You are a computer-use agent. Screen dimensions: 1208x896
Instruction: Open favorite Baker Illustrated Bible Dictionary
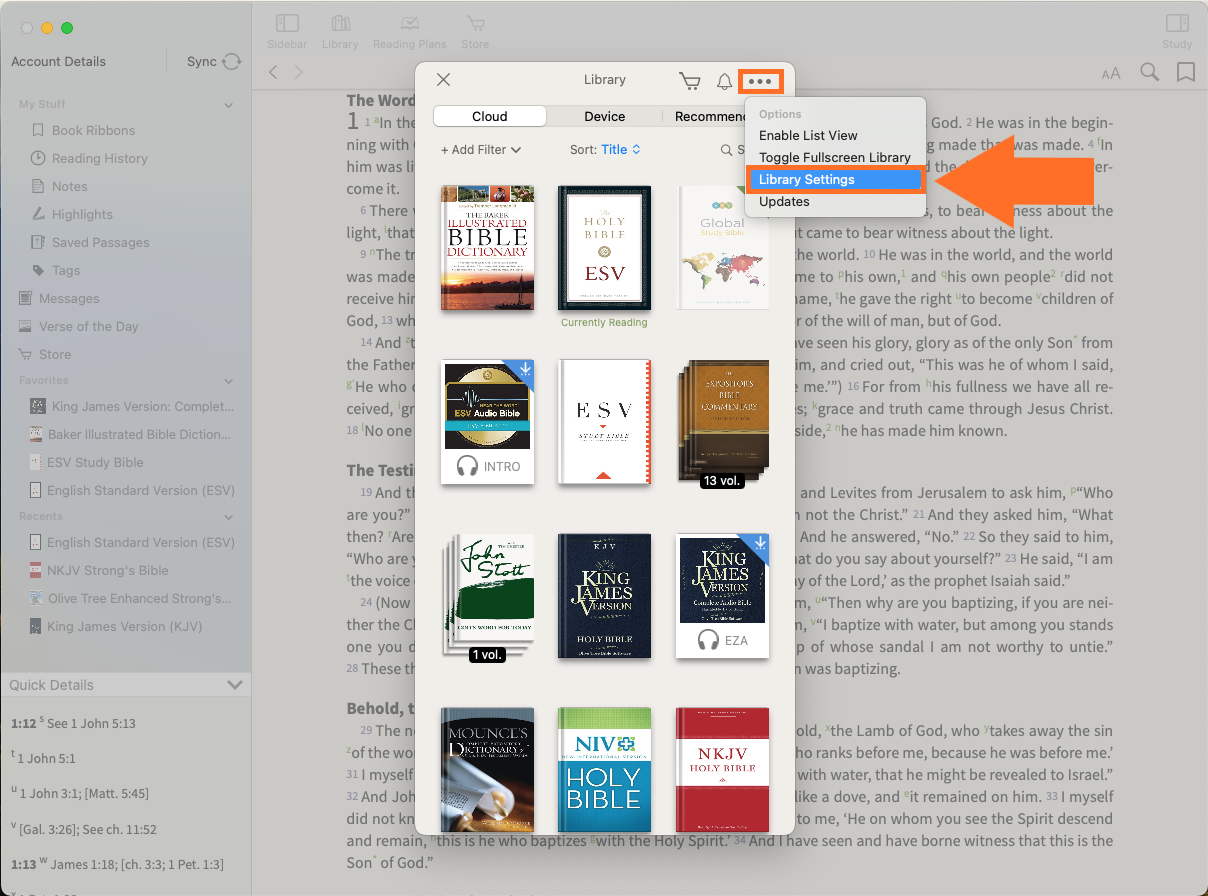coord(131,434)
